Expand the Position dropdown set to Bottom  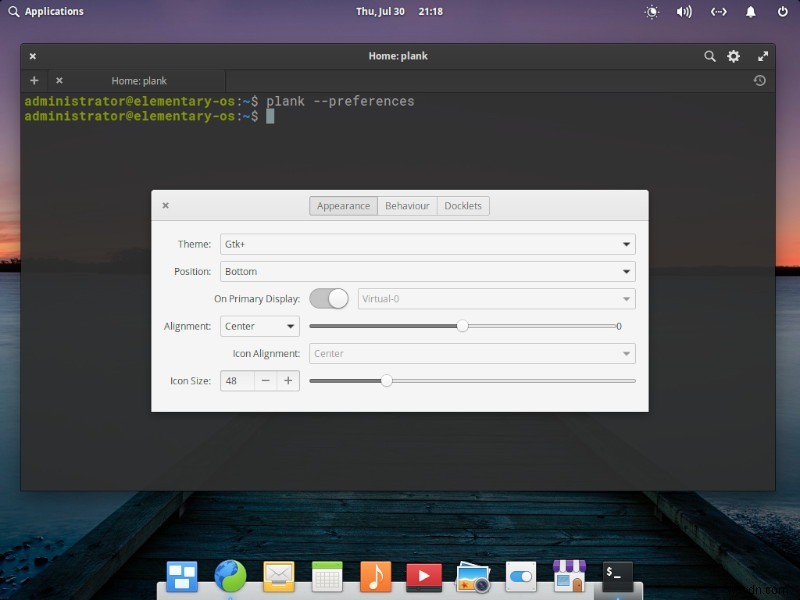(427, 271)
